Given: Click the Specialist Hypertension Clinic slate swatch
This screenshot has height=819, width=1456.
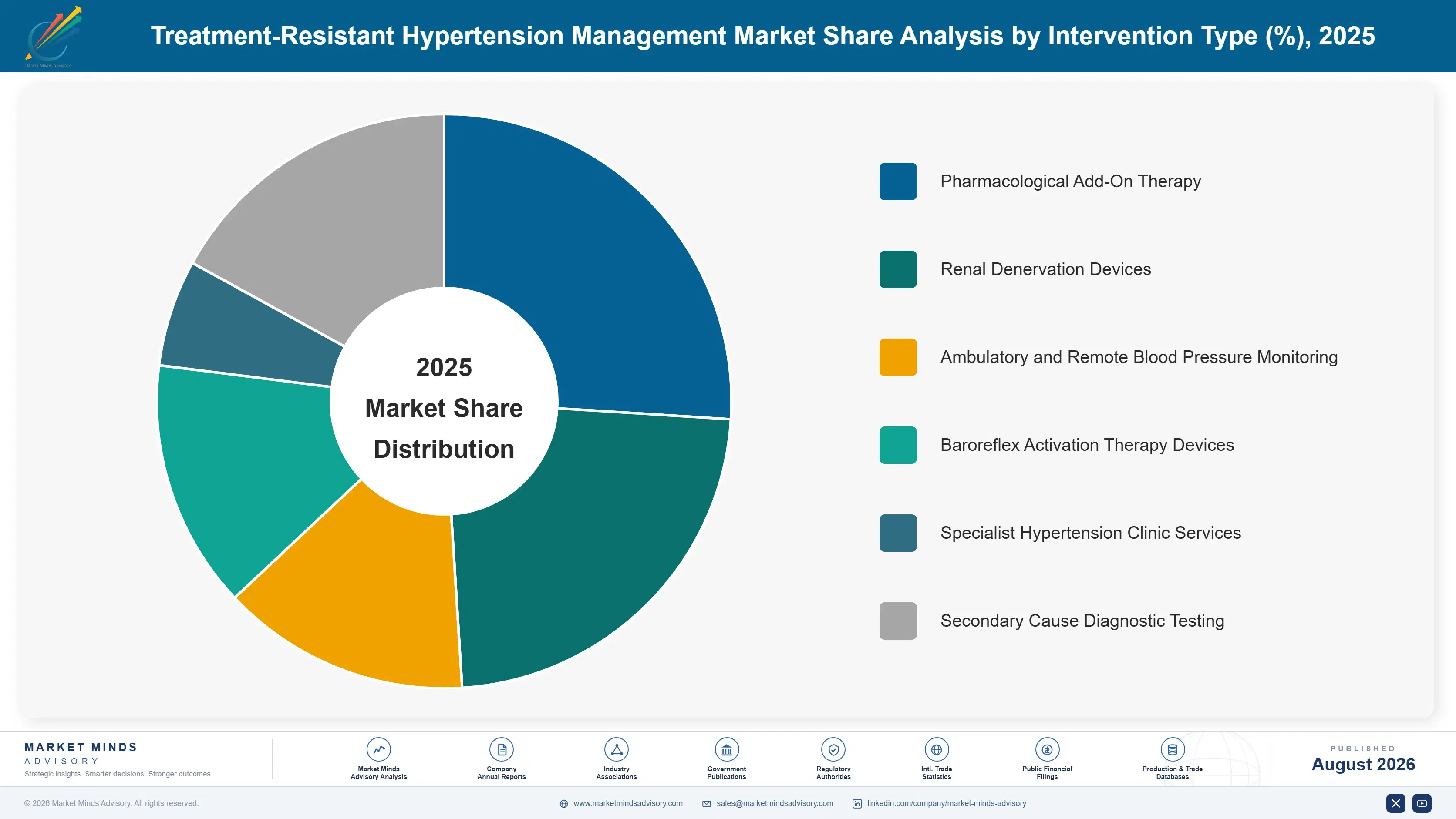Looking at the screenshot, I should coord(897,533).
